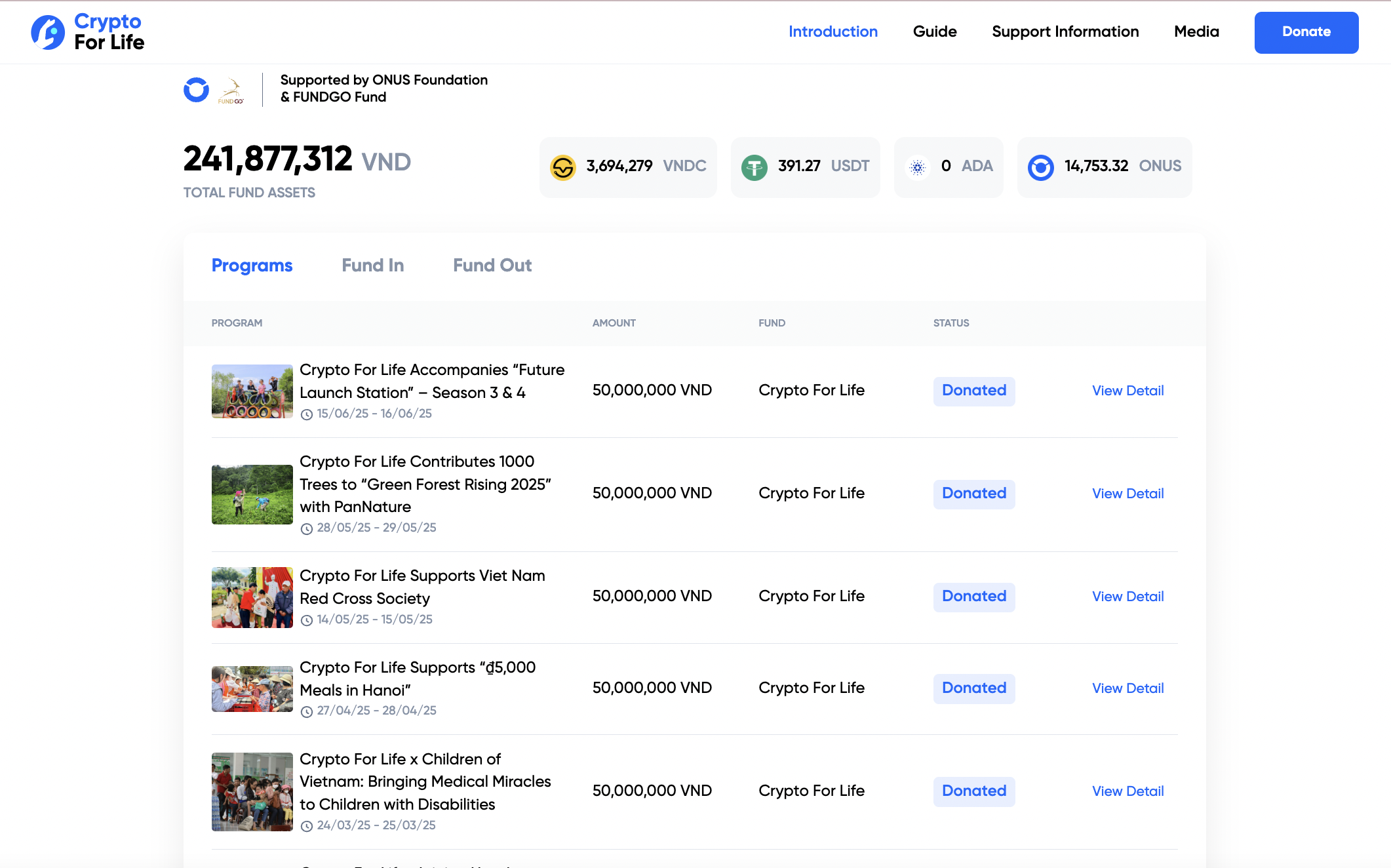
Task: Click the ONUS coin icon
Action: (x=1040, y=167)
